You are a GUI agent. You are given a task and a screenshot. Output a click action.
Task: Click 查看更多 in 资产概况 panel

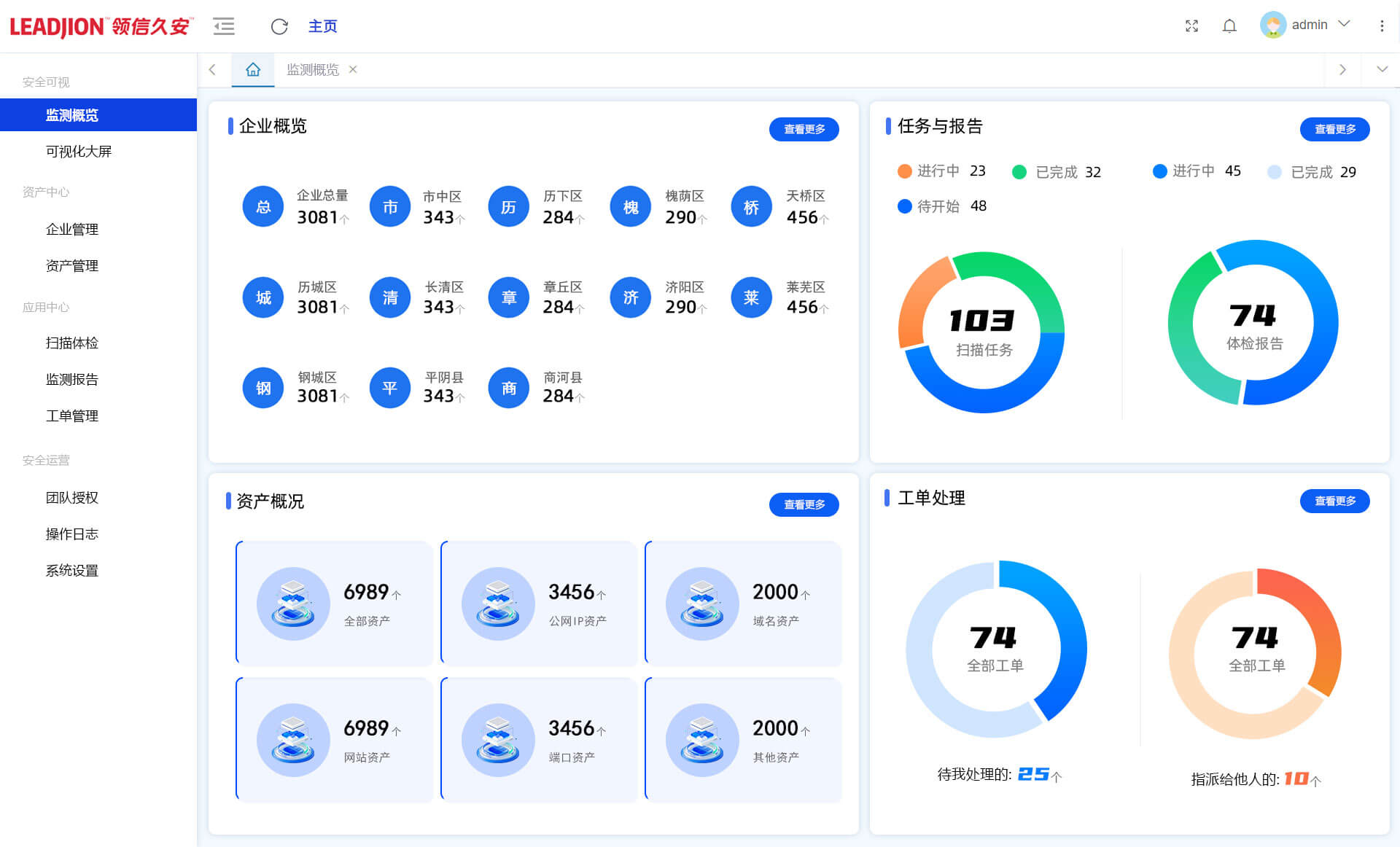[x=804, y=504]
